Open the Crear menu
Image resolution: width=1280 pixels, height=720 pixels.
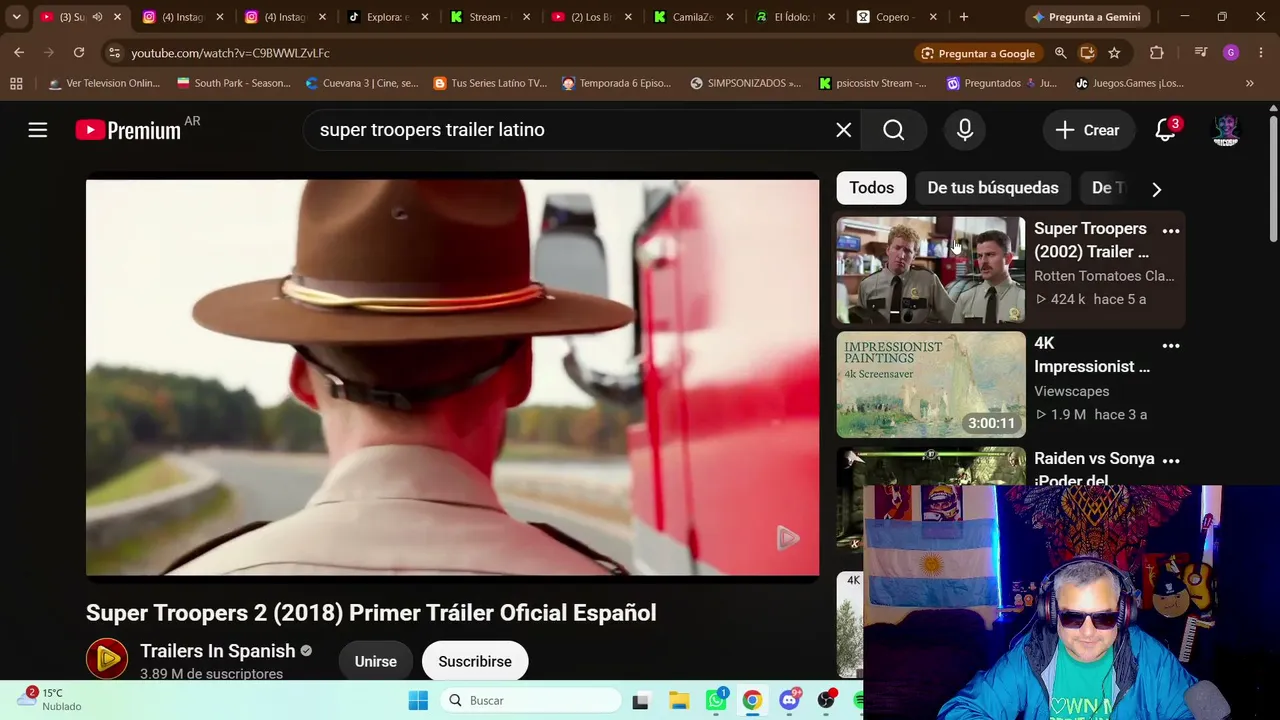[1088, 130]
